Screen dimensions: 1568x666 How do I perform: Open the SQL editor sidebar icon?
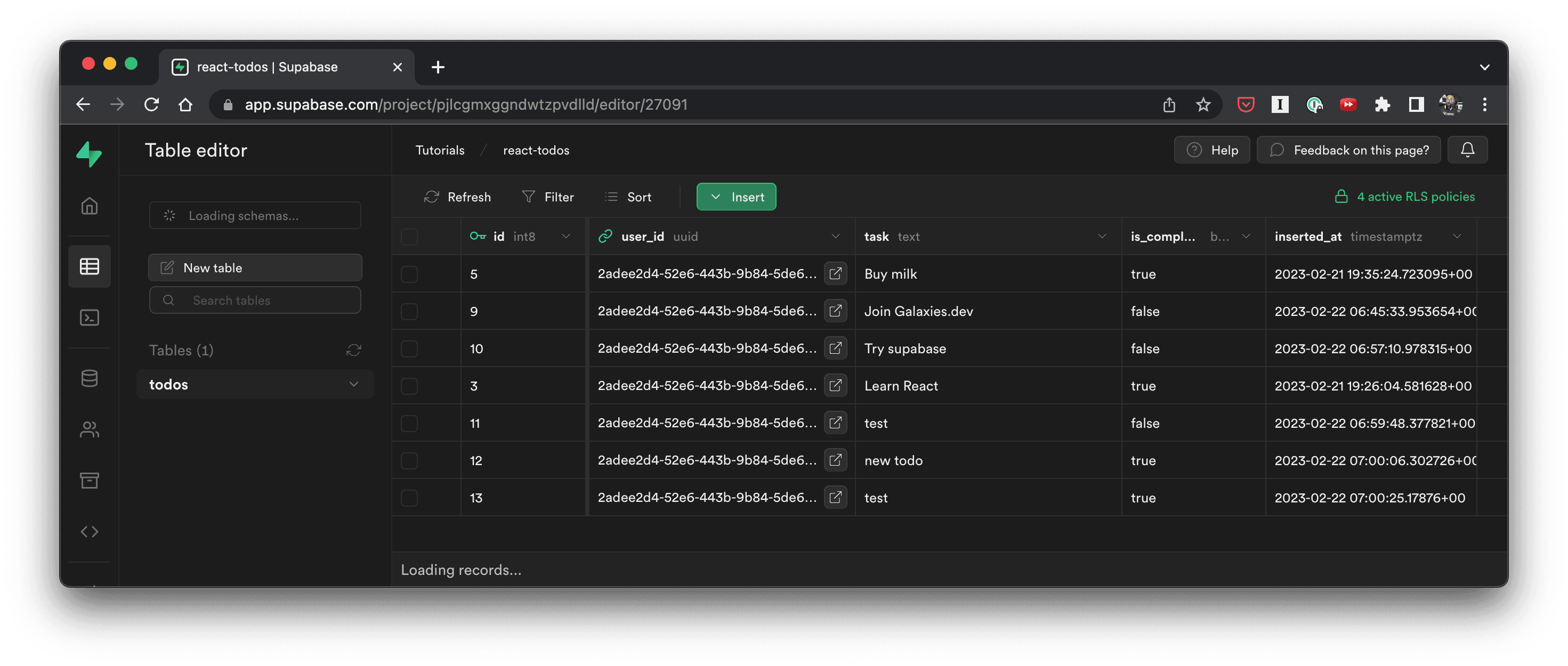(x=90, y=318)
